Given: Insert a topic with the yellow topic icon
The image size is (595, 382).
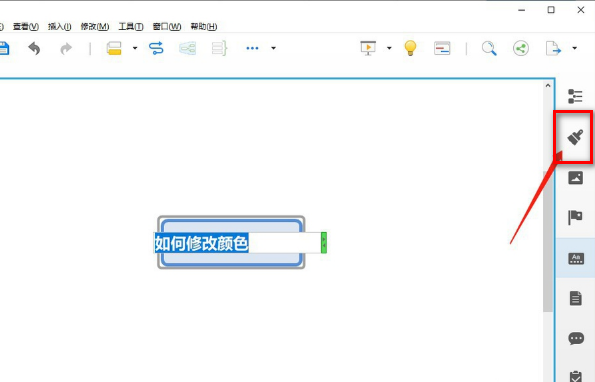Looking at the screenshot, I should click(x=114, y=48).
